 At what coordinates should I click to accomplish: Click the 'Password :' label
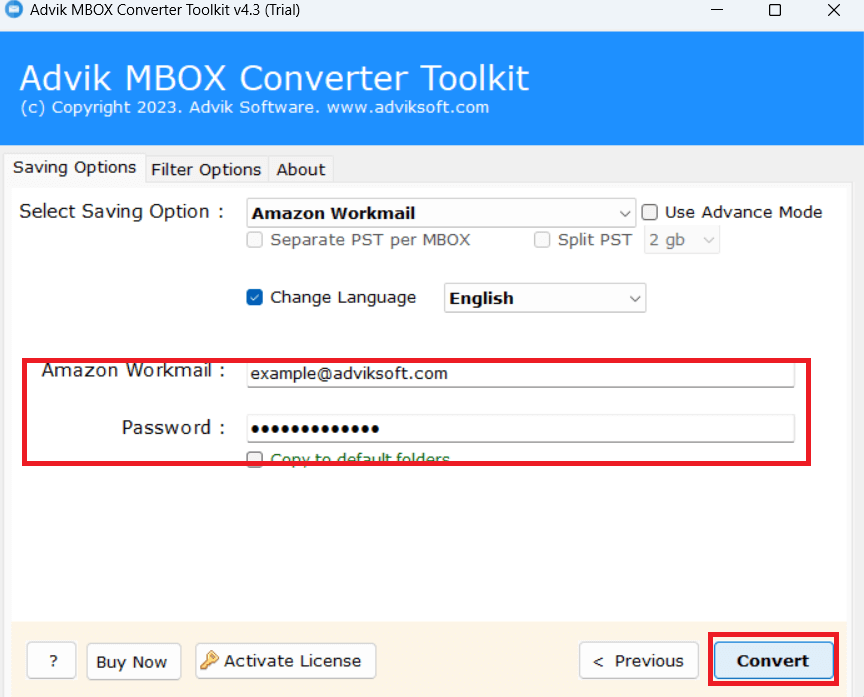tap(174, 428)
